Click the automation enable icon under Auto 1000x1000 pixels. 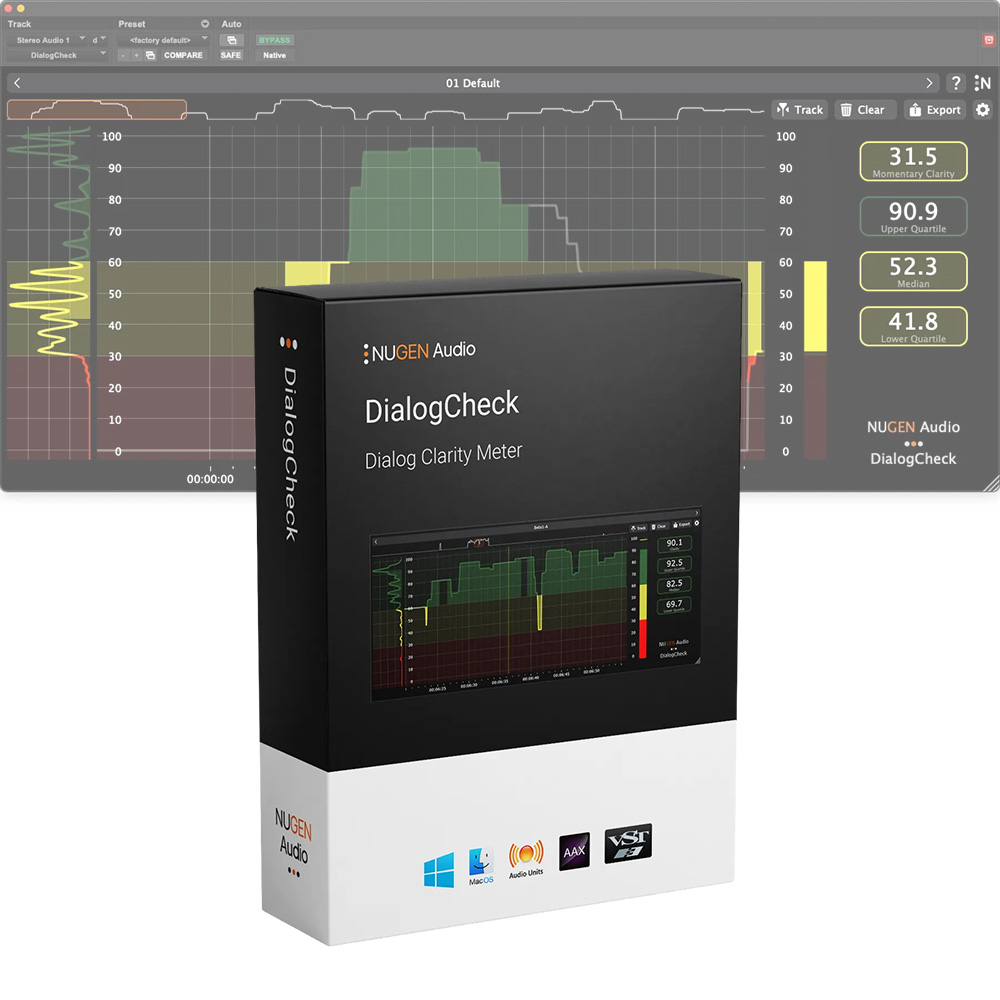click(x=231, y=40)
